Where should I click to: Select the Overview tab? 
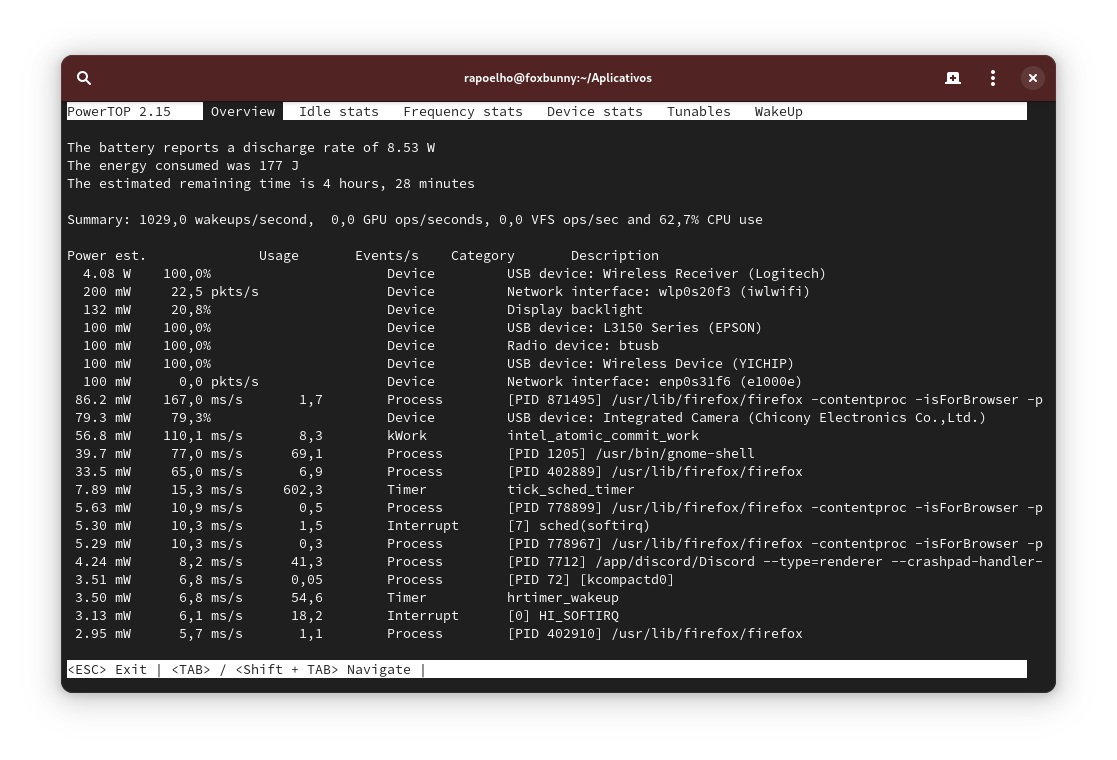(x=243, y=111)
